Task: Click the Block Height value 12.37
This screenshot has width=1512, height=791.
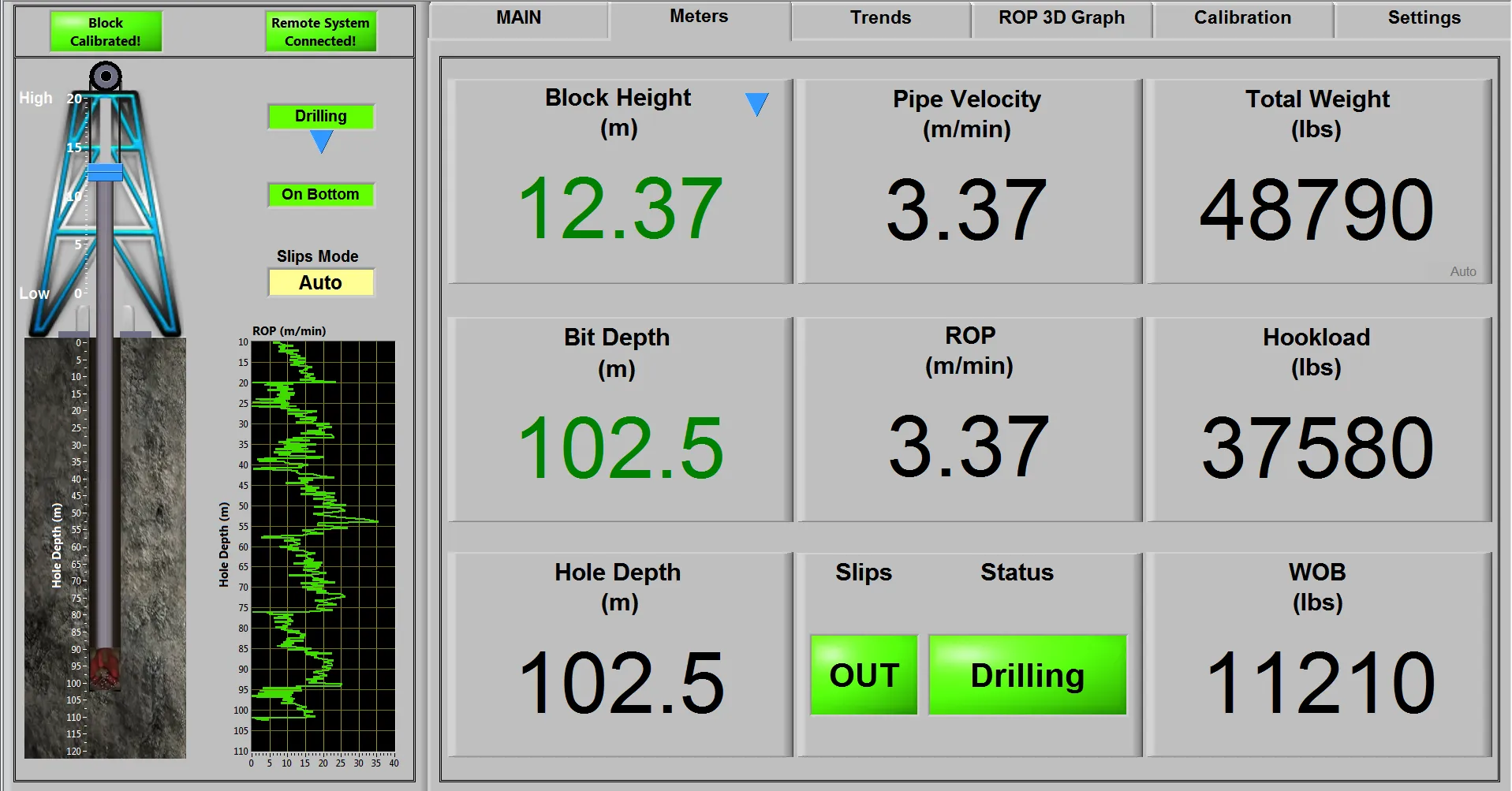Action: coord(620,209)
